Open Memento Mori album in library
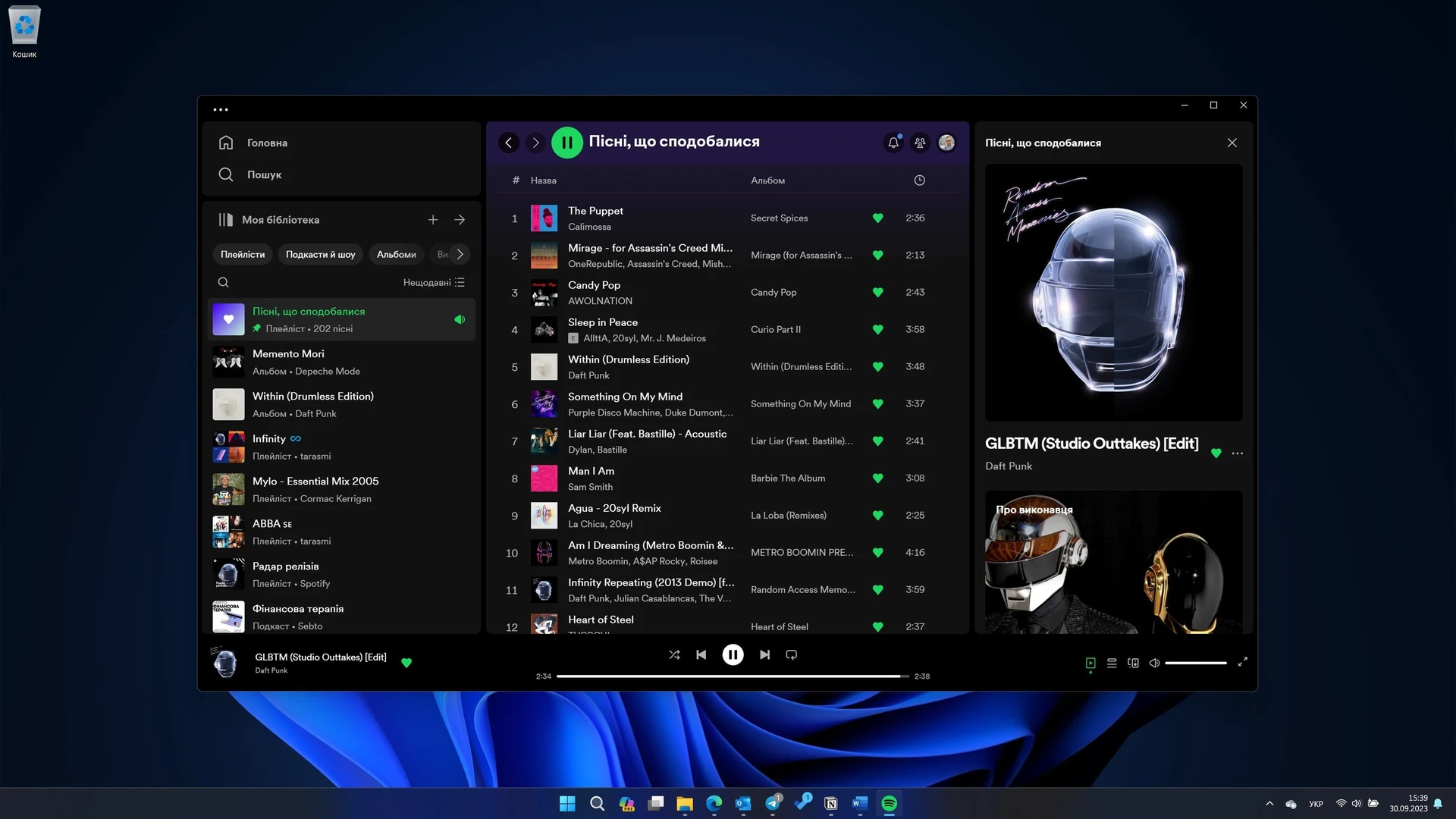 (341, 362)
